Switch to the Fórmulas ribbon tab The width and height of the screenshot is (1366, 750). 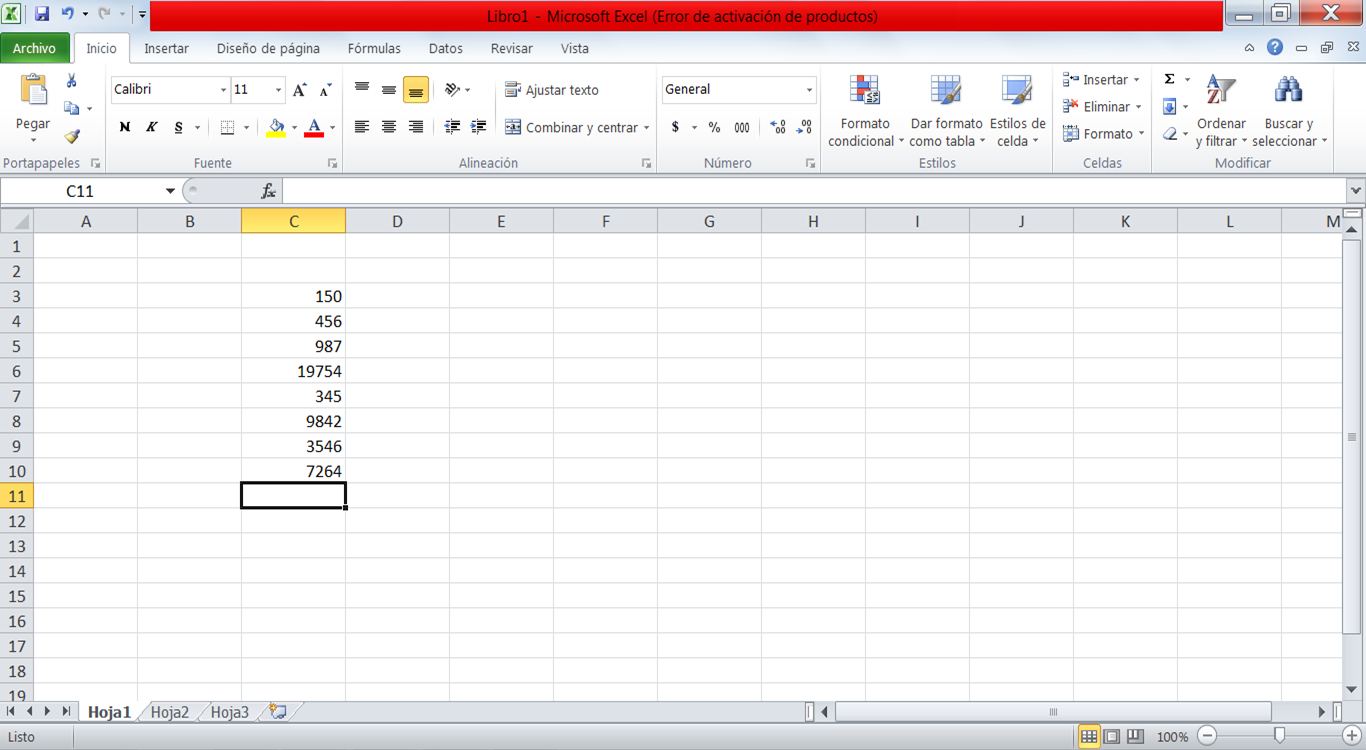tap(374, 48)
